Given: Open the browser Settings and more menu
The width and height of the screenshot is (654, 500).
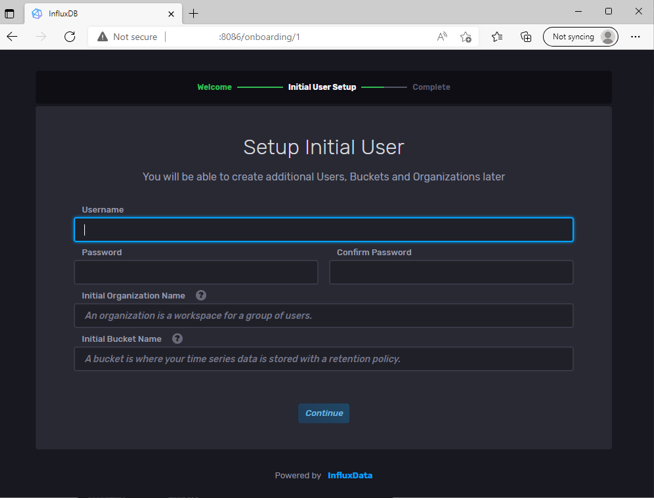Looking at the screenshot, I should (x=635, y=37).
